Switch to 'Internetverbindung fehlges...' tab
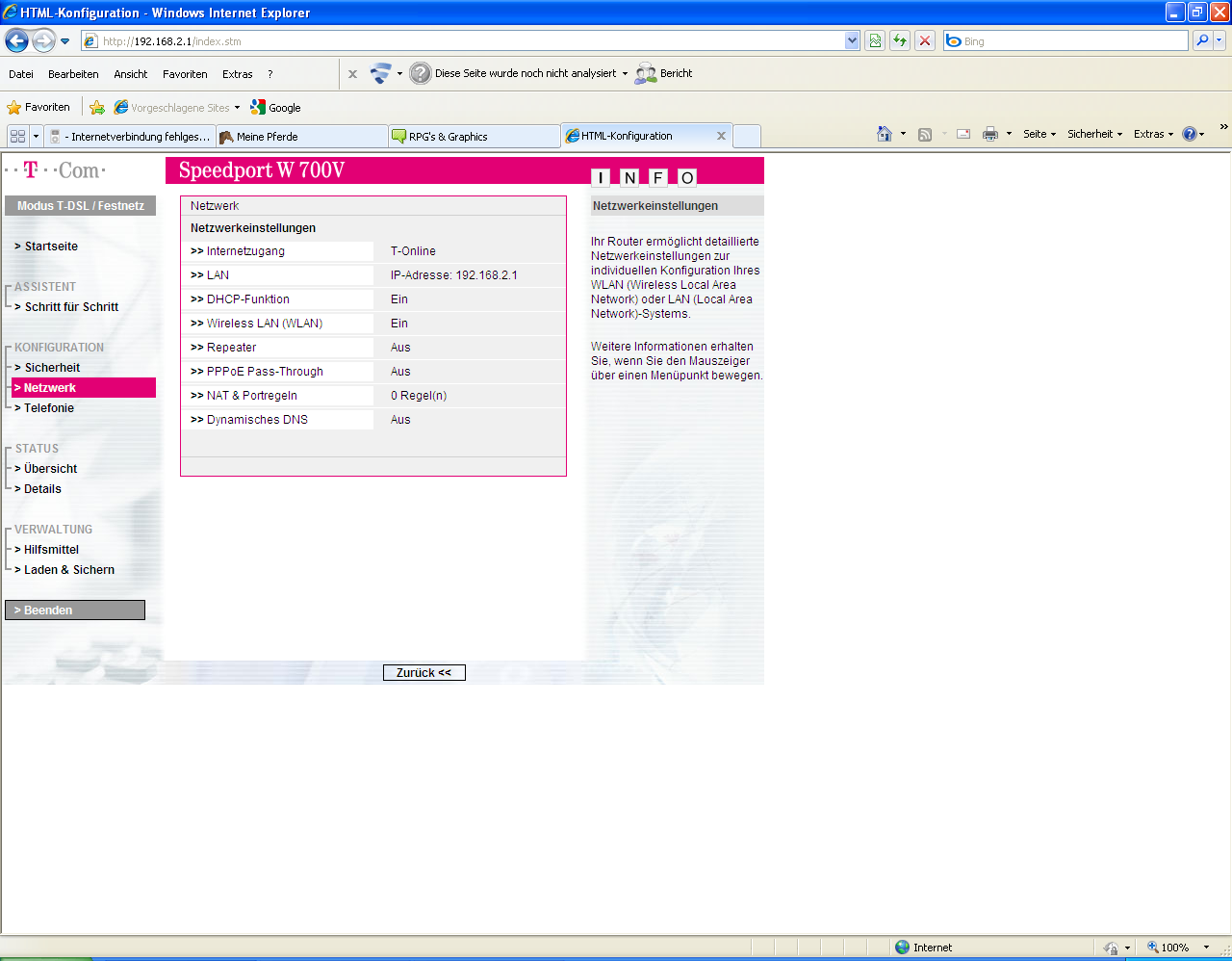Viewport: 1232px width, 961px height. point(130,137)
